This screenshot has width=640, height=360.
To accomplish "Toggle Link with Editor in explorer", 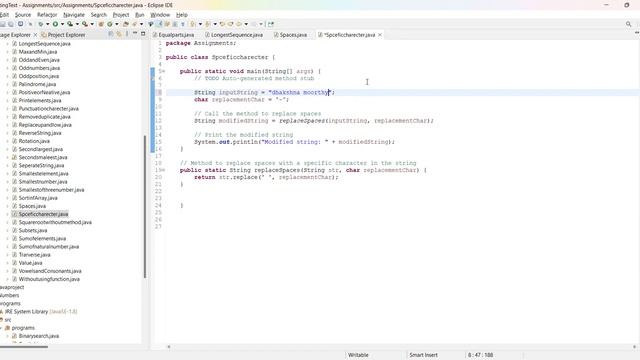I will click(x=119, y=34).
